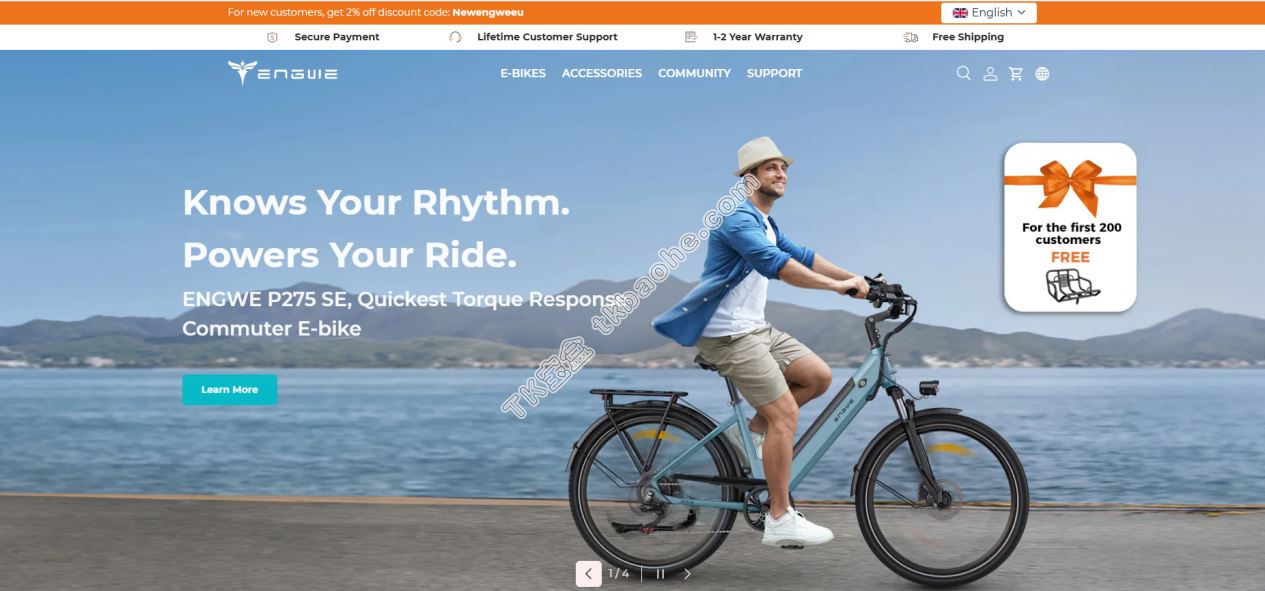Expand the English language dropdown
The image size is (1265, 591).
(989, 13)
